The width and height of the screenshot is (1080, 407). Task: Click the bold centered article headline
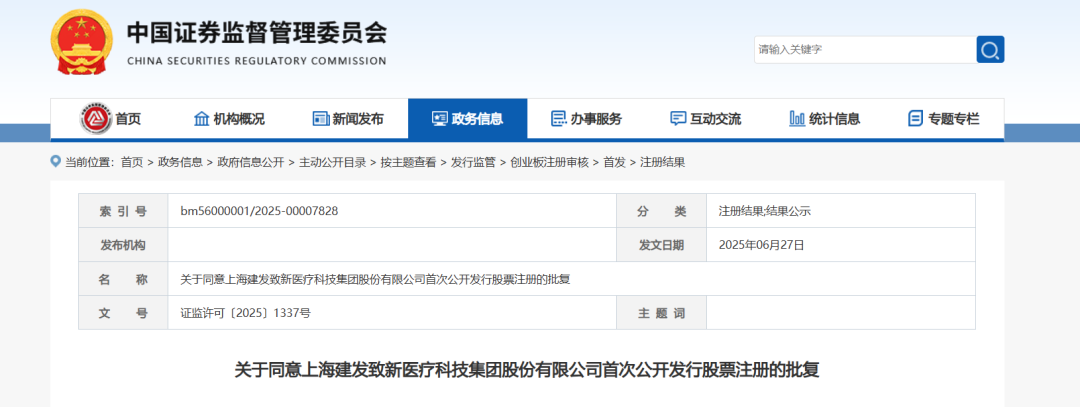click(x=527, y=370)
